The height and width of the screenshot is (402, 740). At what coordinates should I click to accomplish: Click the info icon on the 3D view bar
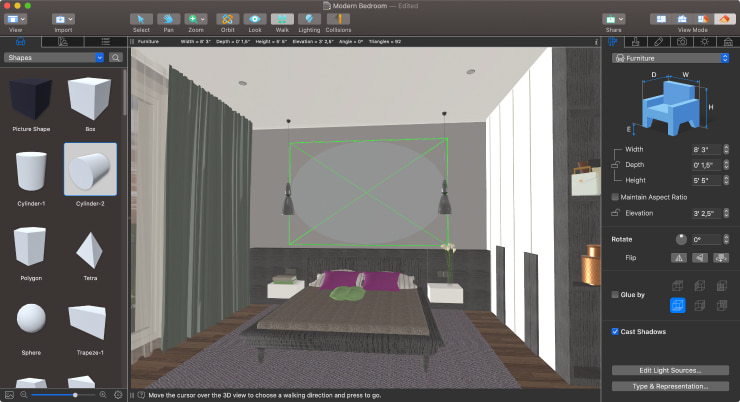coord(597,42)
